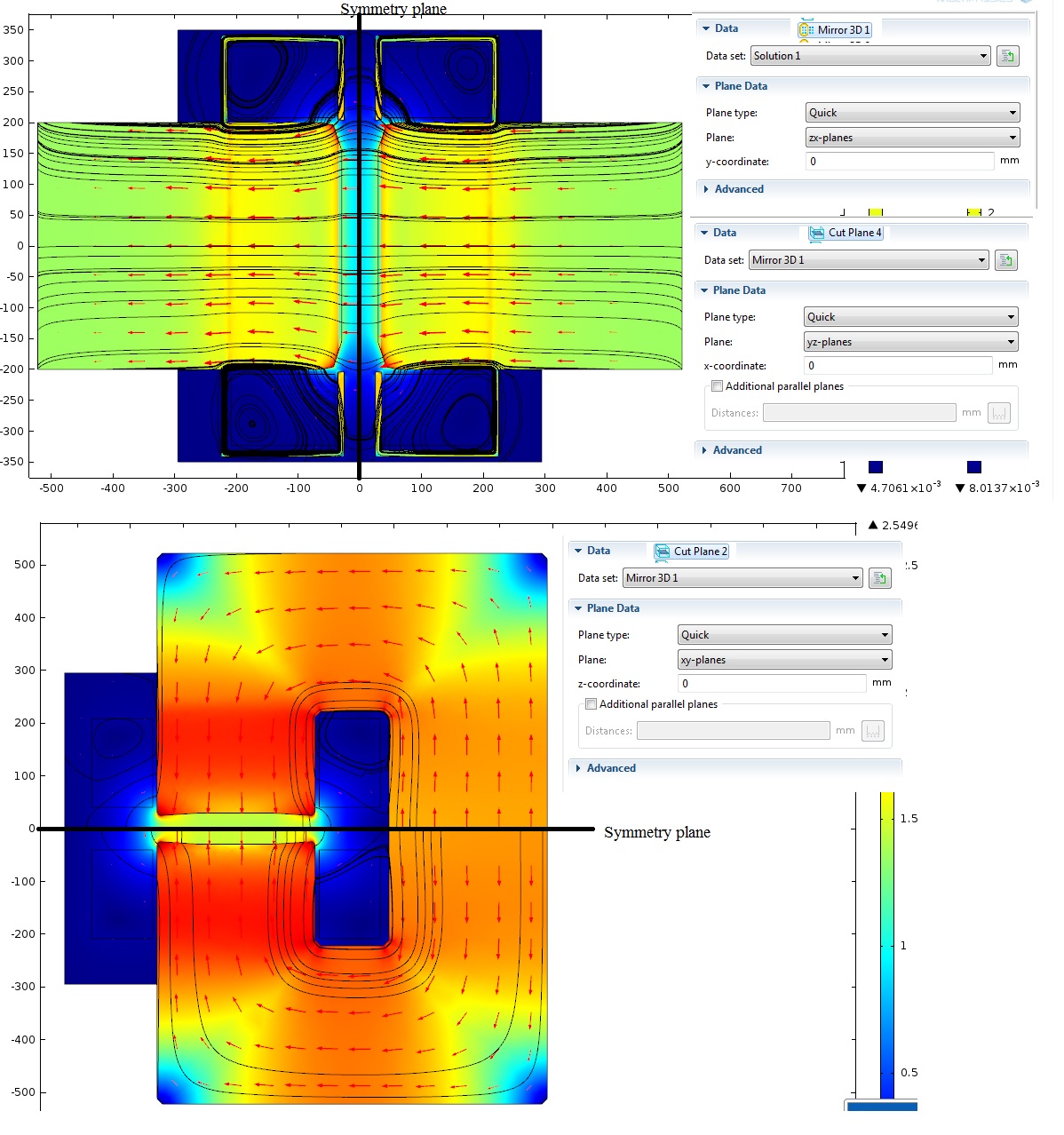The height and width of the screenshot is (1135, 1064).
Task: Click Range icon next to Distances under xy-planes
Action: [873, 731]
